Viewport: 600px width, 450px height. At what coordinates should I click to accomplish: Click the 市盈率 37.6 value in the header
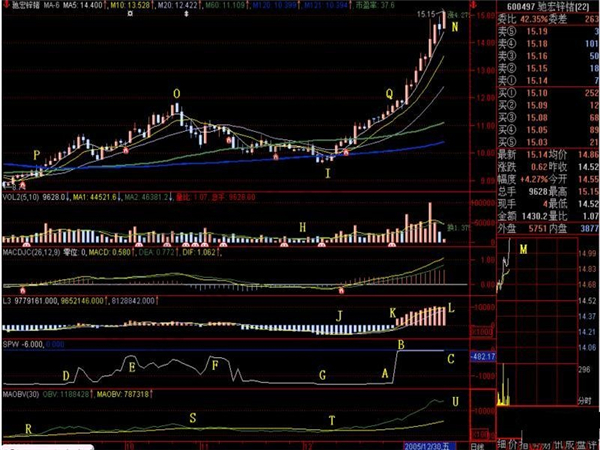point(375,5)
